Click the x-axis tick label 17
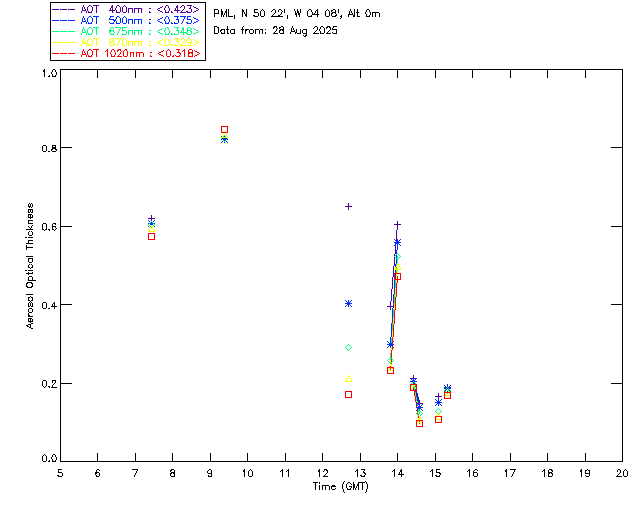 [510, 473]
